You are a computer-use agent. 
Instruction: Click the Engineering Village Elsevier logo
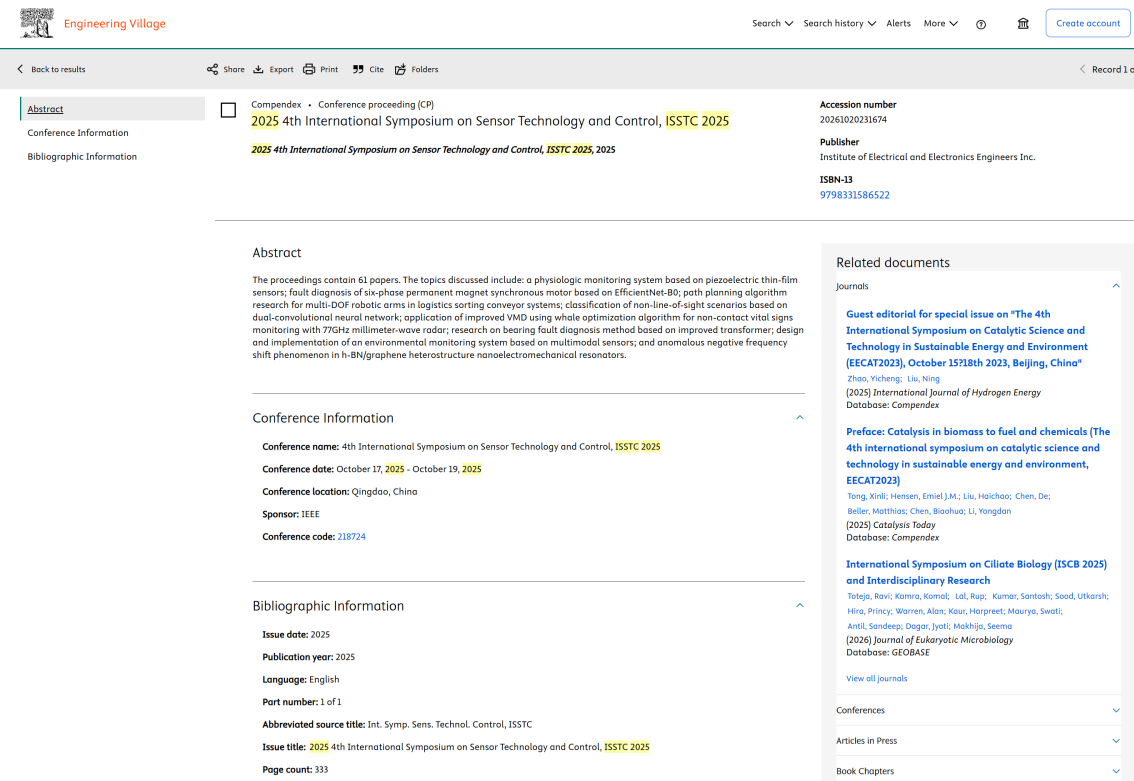pyautogui.click(x=37, y=23)
